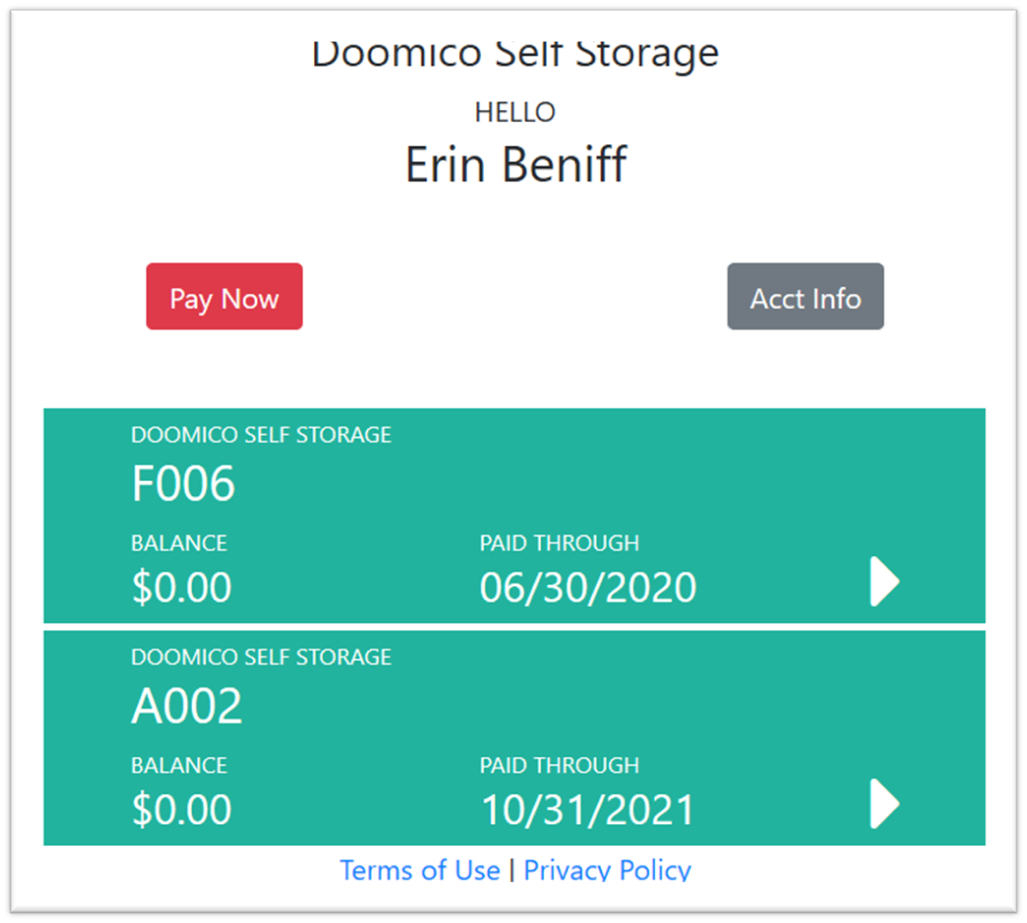Click the Paid Through label in F006 card
The height and width of the screenshot is (923, 1027).
point(559,543)
